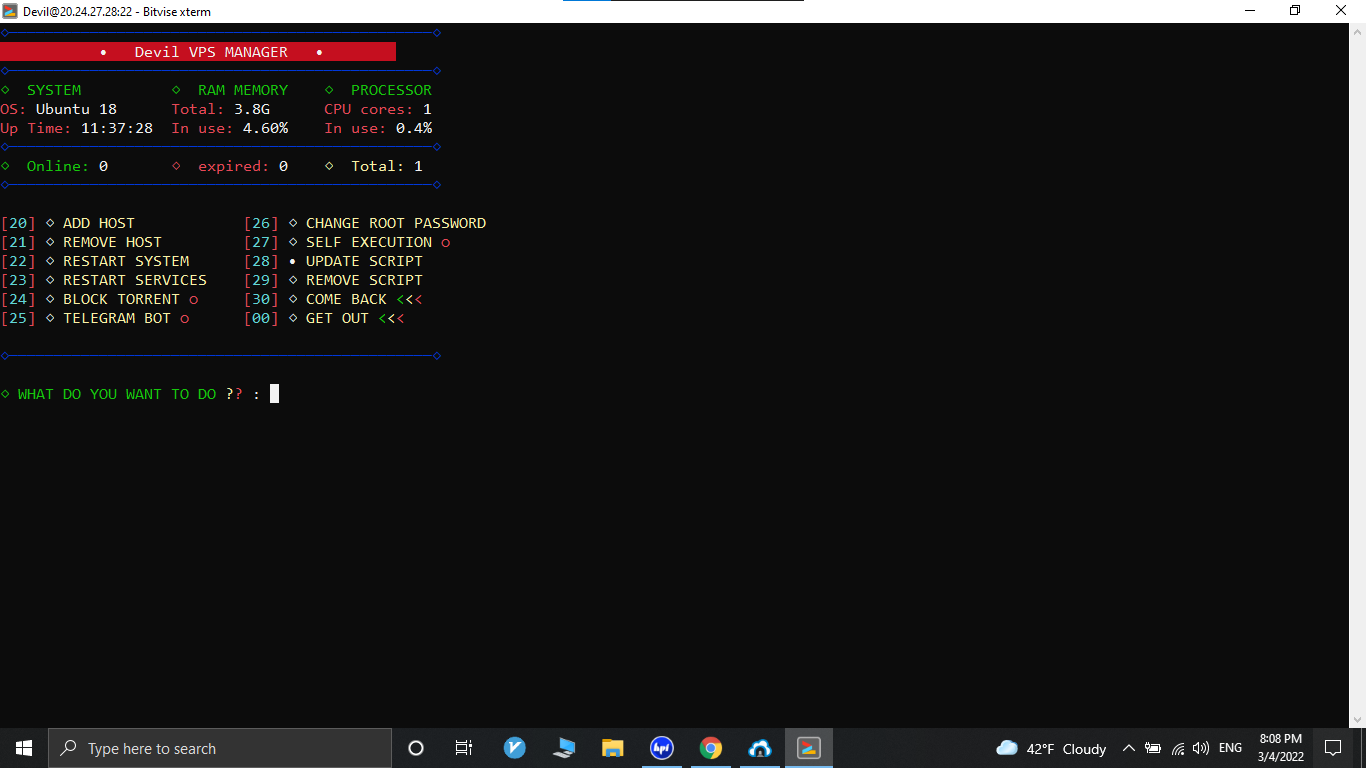This screenshot has width=1366, height=768.
Task: Open the HPI app from the taskbar
Action: tap(661, 748)
